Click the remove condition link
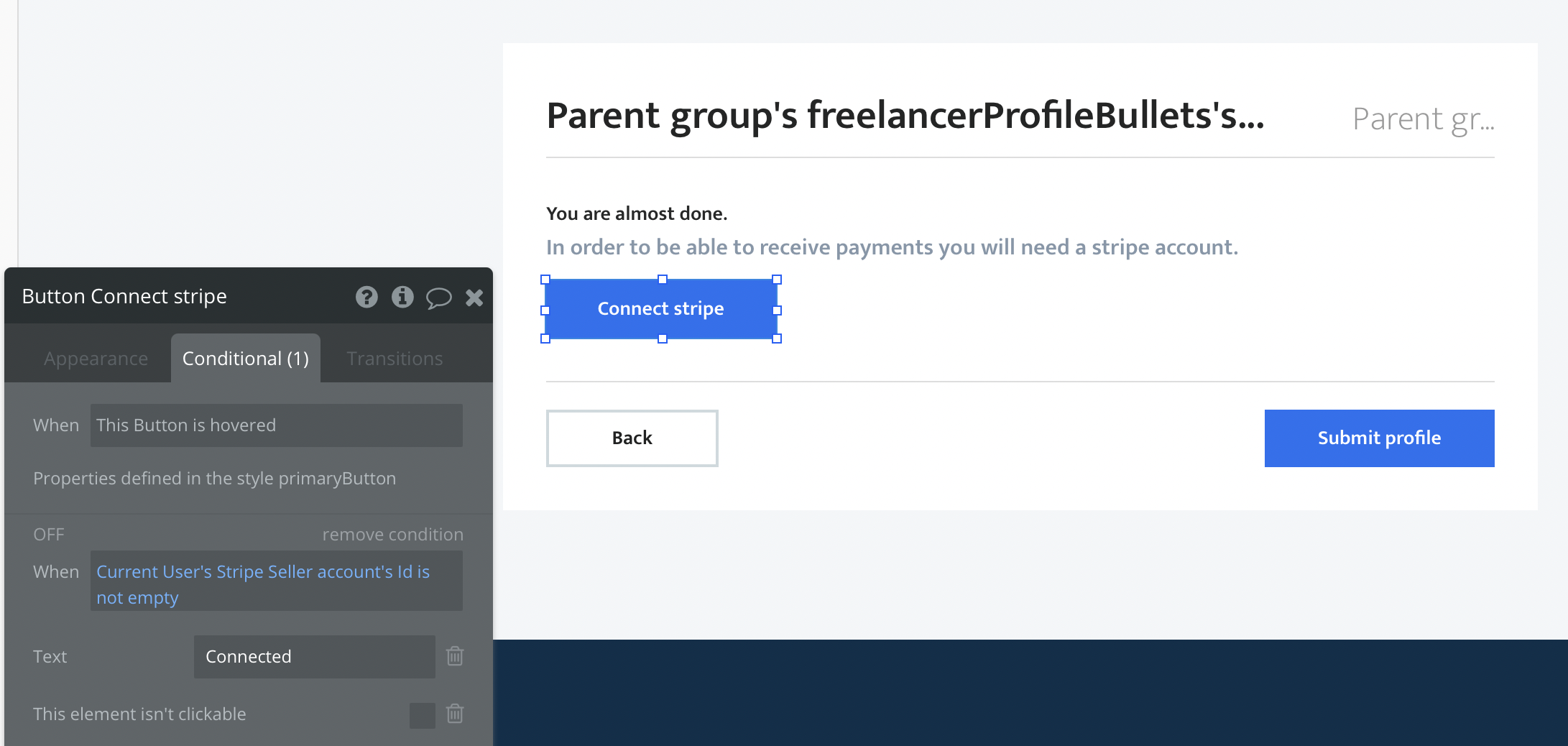 point(392,535)
